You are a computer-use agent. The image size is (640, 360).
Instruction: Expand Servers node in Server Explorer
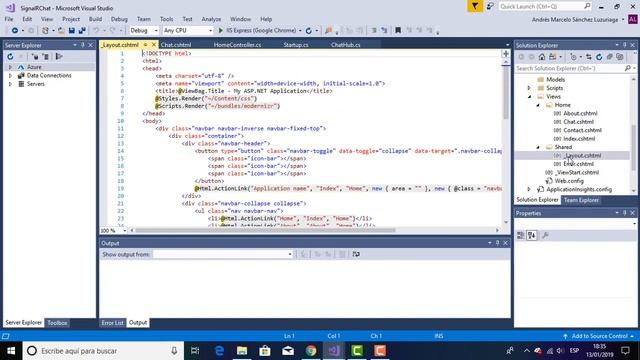pos(10,84)
